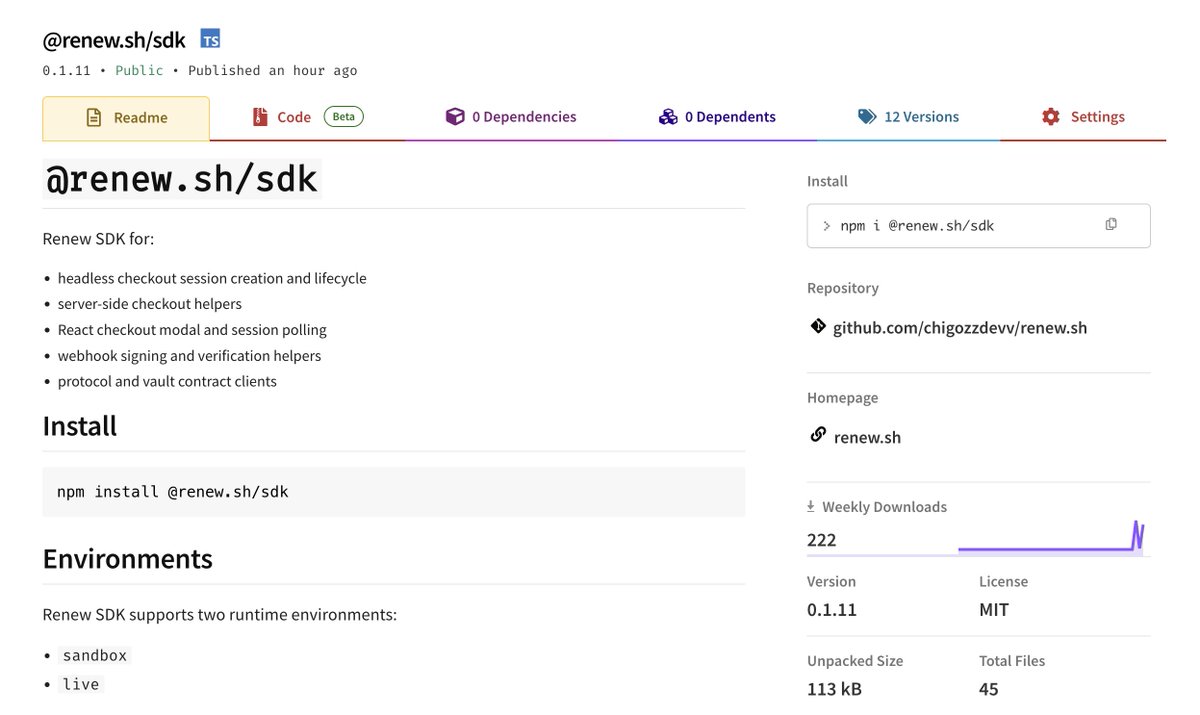Image resolution: width=1200 pixels, height=715 pixels.
Task: Click the Settings gear icon
Action: click(x=1050, y=117)
